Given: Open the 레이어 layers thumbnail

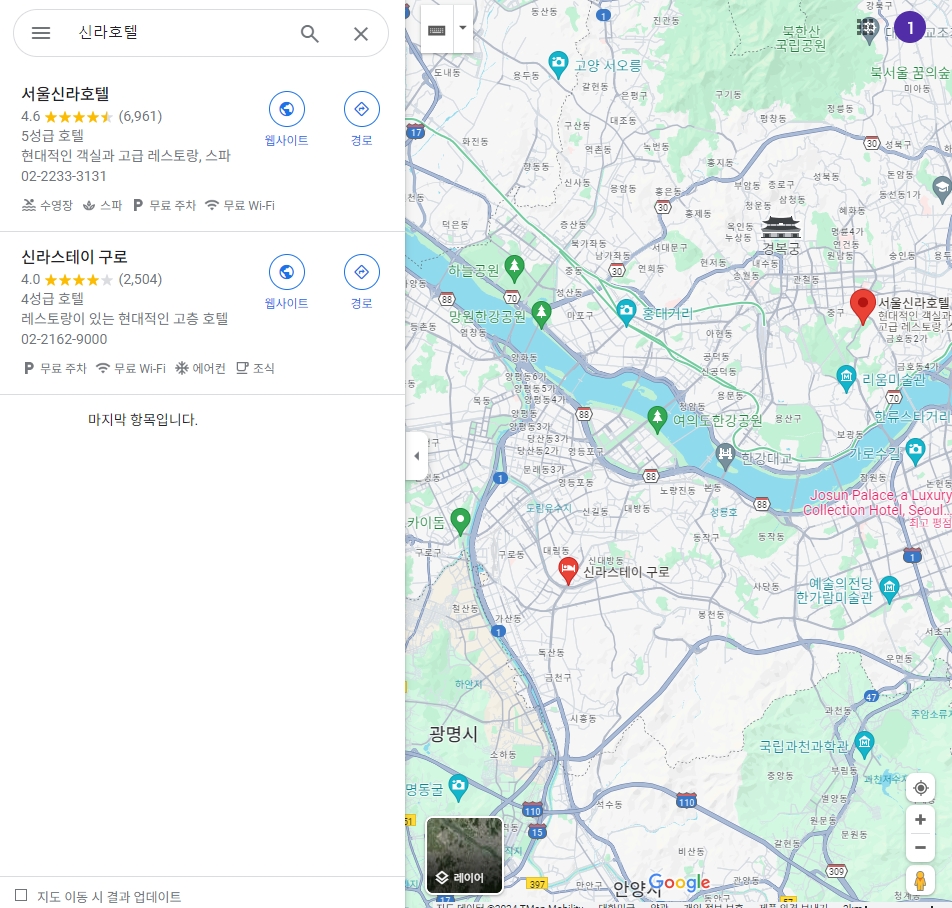Looking at the screenshot, I should pyautogui.click(x=464, y=855).
